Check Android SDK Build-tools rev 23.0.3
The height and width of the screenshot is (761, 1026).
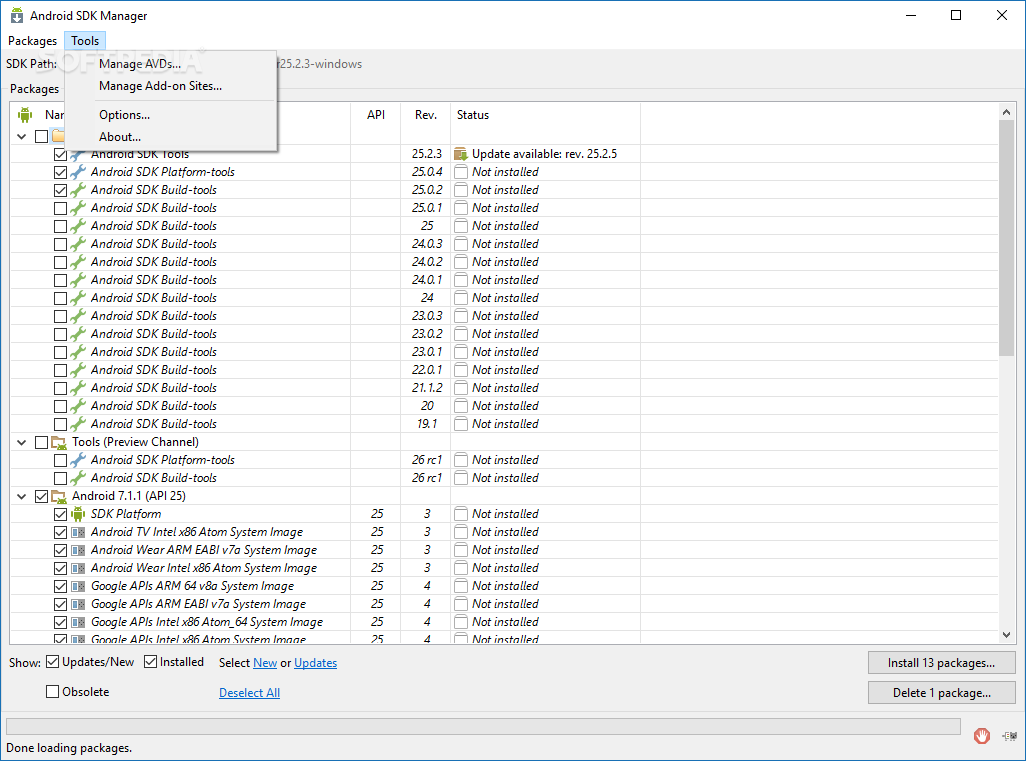click(x=60, y=316)
